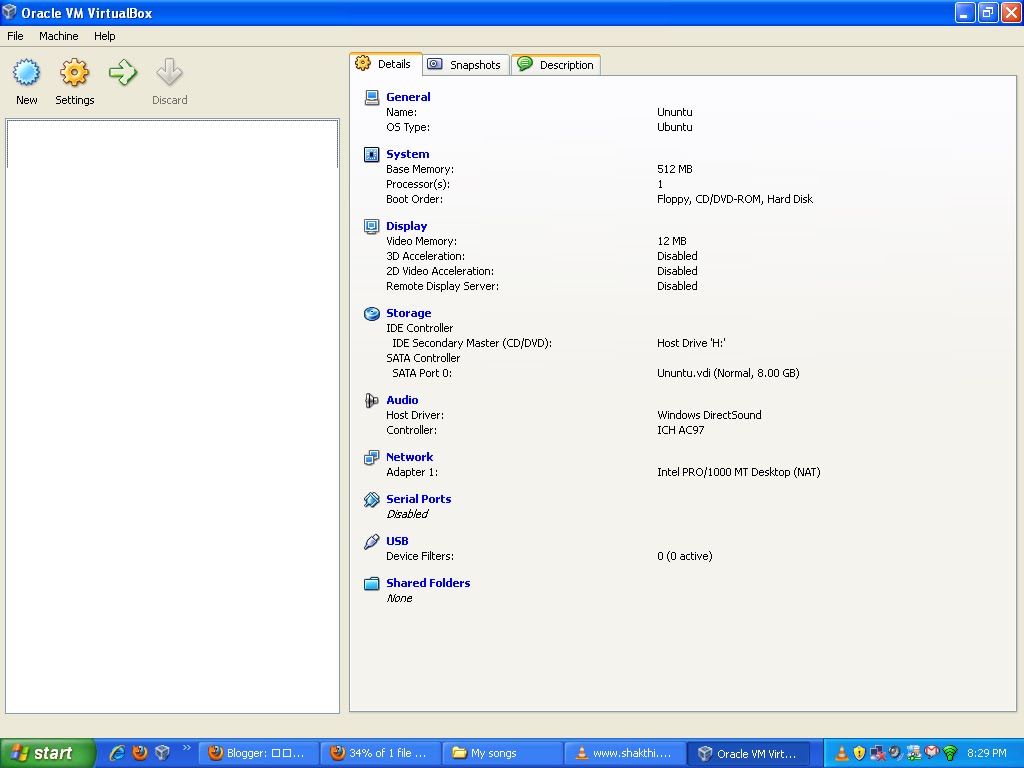Open the USB settings link
Image resolution: width=1024 pixels, height=768 pixels.
click(397, 541)
